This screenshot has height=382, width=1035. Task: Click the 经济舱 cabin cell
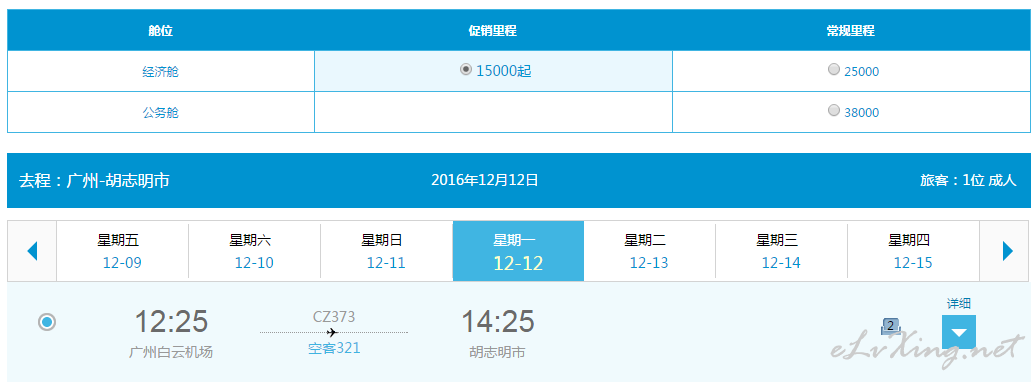click(x=161, y=71)
